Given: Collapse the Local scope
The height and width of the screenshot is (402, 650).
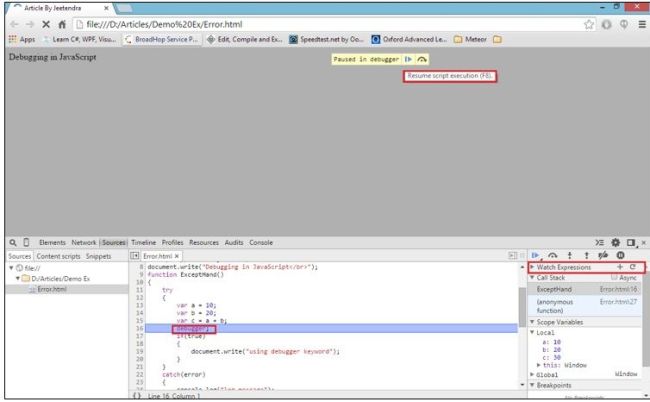Looking at the screenshot, I should click(532, 332).
